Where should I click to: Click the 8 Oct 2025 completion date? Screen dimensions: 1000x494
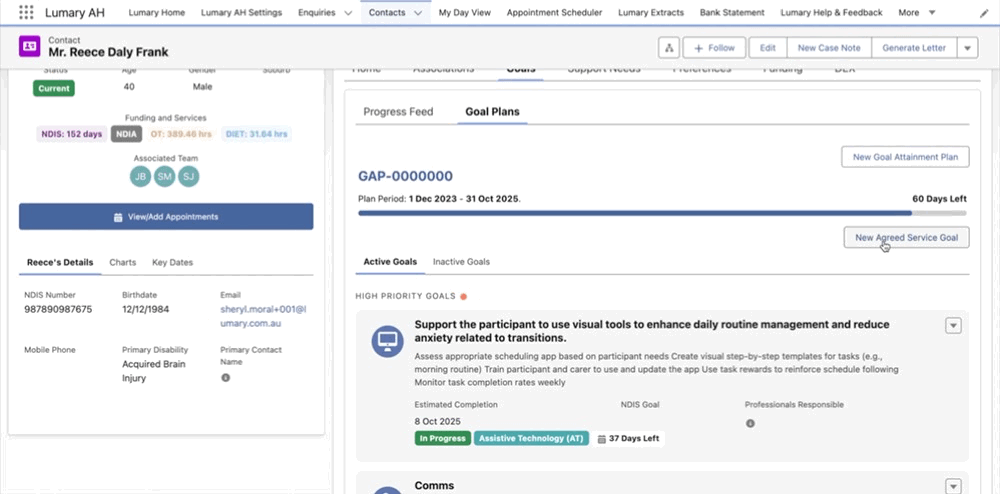(x=438, y=421)
